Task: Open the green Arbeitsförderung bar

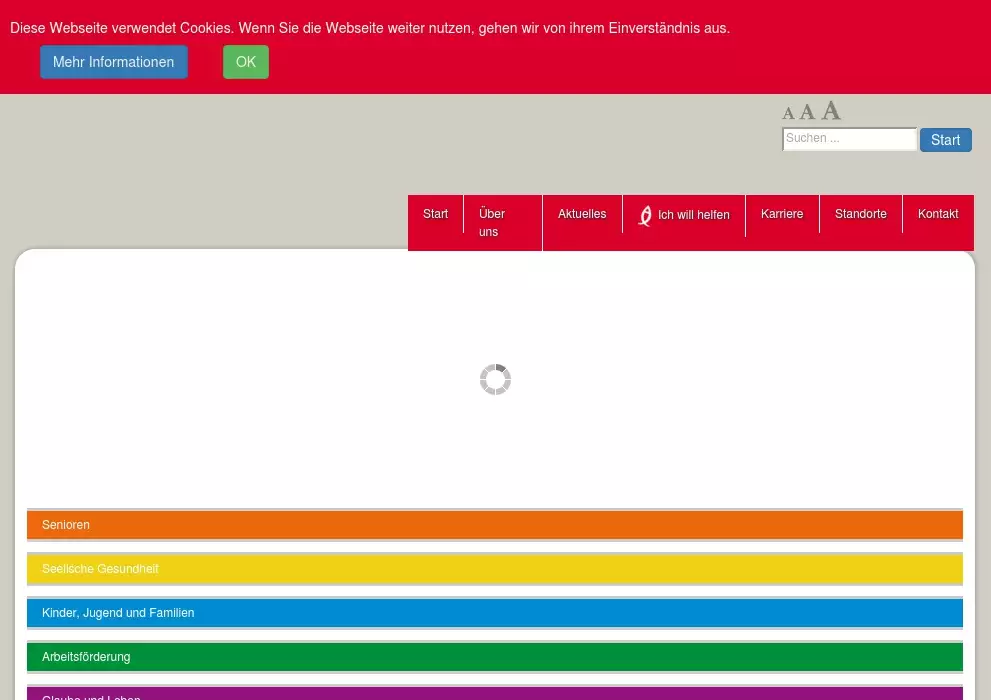Action: point(494,657)
